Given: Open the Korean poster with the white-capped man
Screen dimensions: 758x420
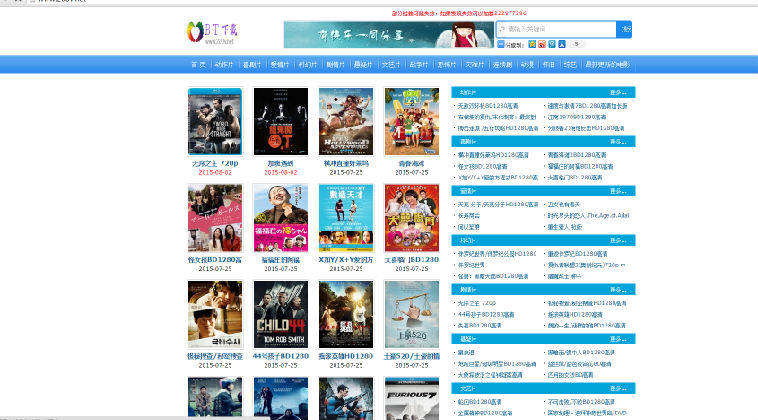Looking at the screenshot, I should point(215,314).
